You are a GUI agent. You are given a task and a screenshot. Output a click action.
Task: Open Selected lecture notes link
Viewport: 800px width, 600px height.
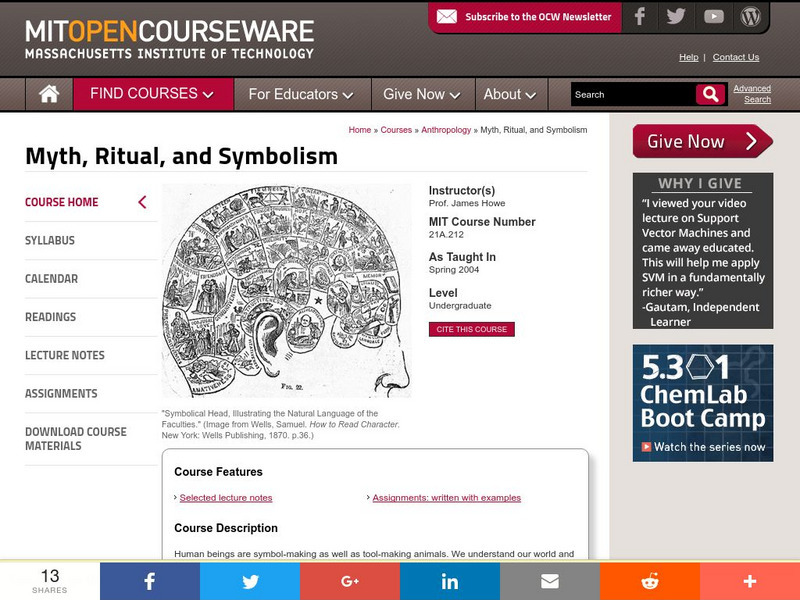click(x=226, y=497)
